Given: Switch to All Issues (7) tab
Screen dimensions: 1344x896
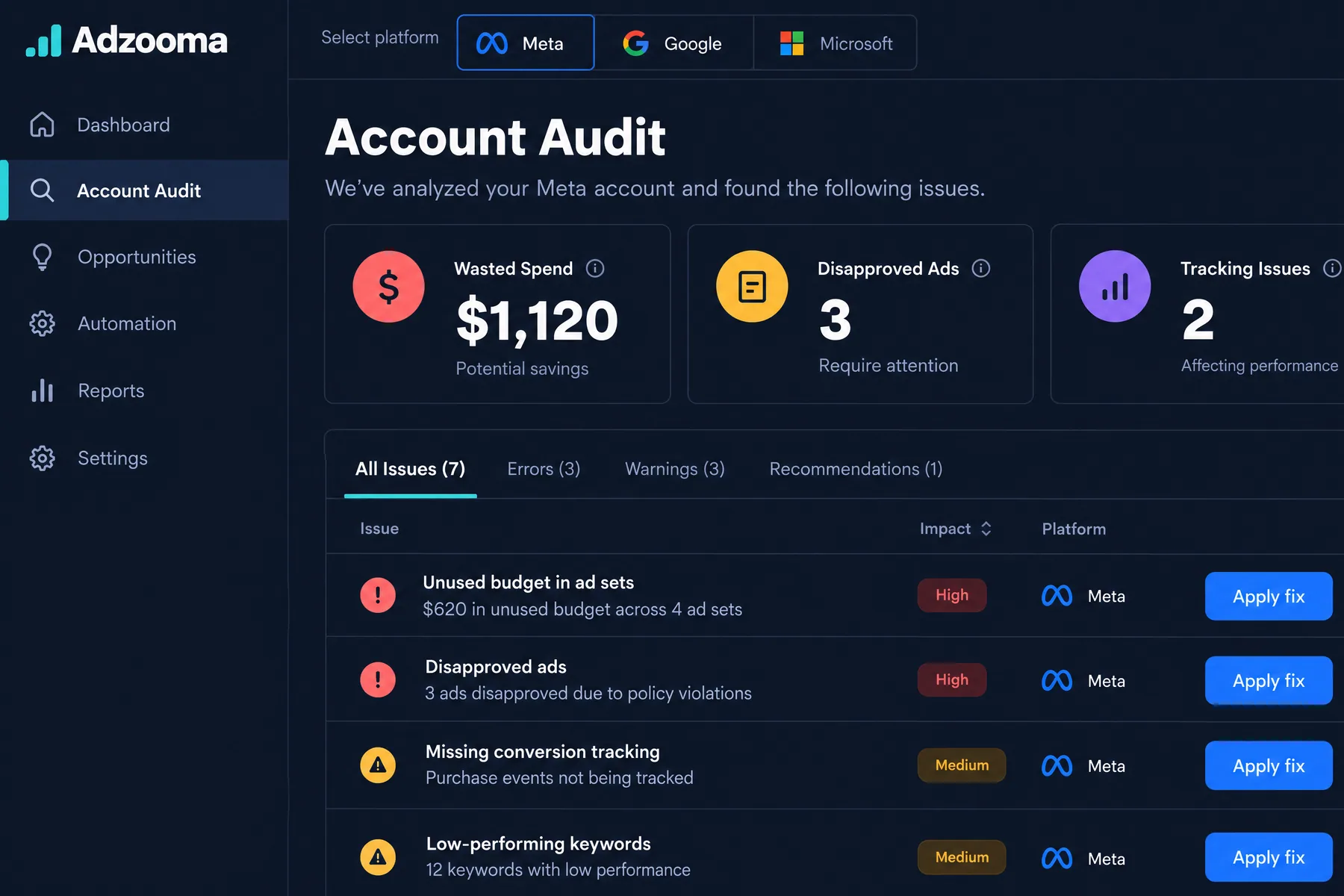Looking at the screenshot, I should tap(410, 469).
